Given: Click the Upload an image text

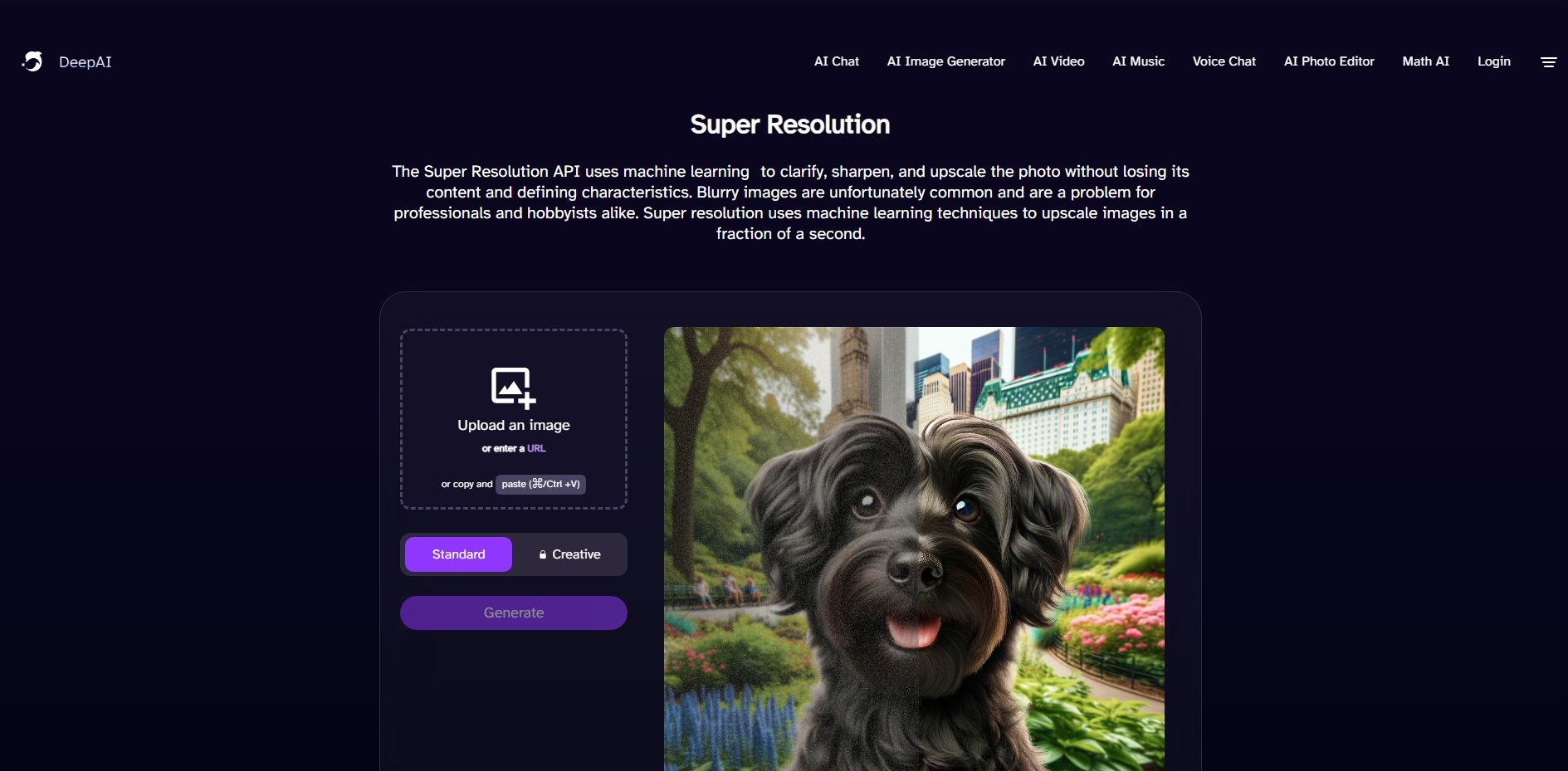Looking at the screenshot, I should click(x=514, y=425).
